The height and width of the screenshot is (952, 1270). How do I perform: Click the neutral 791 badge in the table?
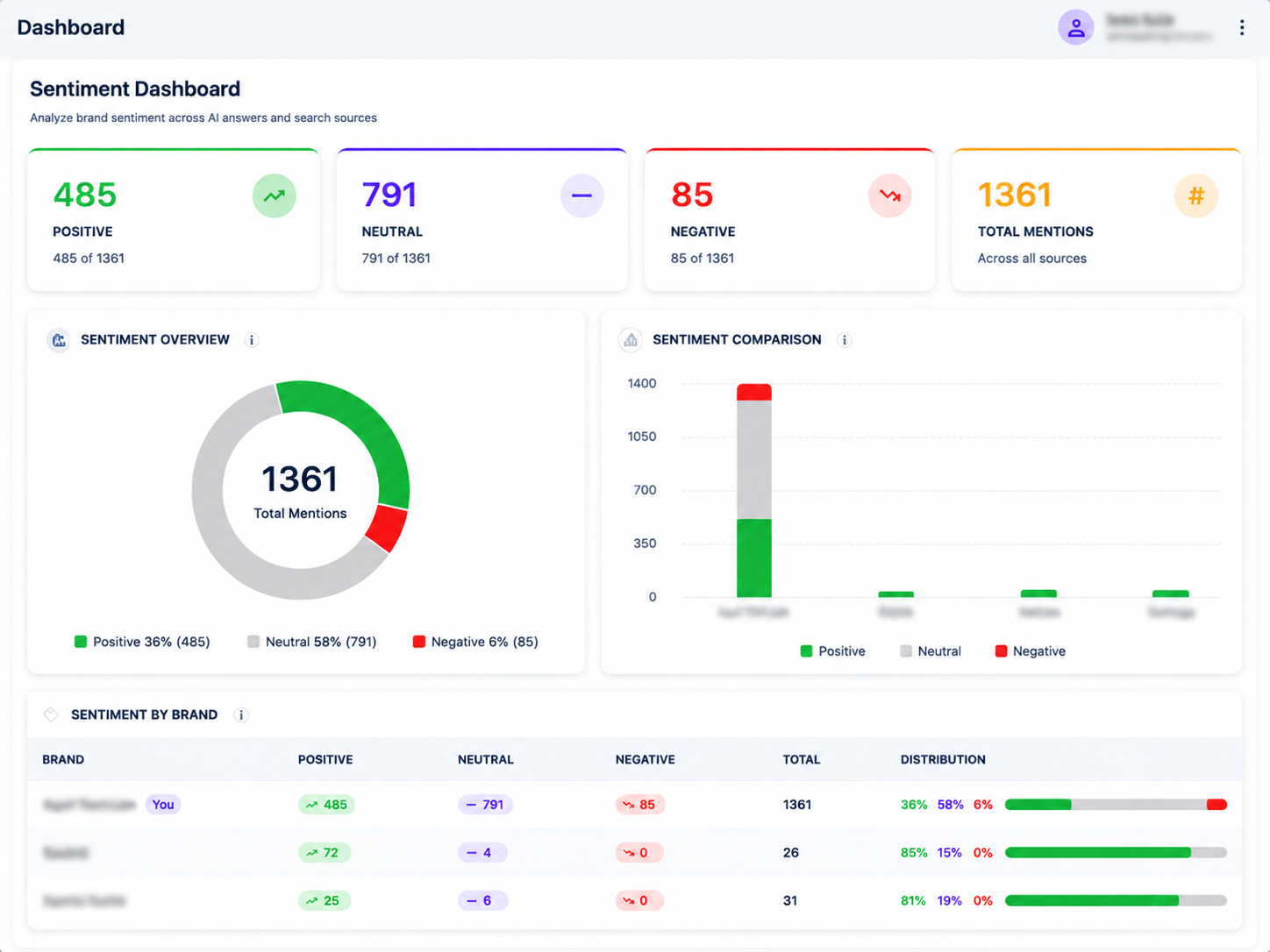(x=485, y=805)
